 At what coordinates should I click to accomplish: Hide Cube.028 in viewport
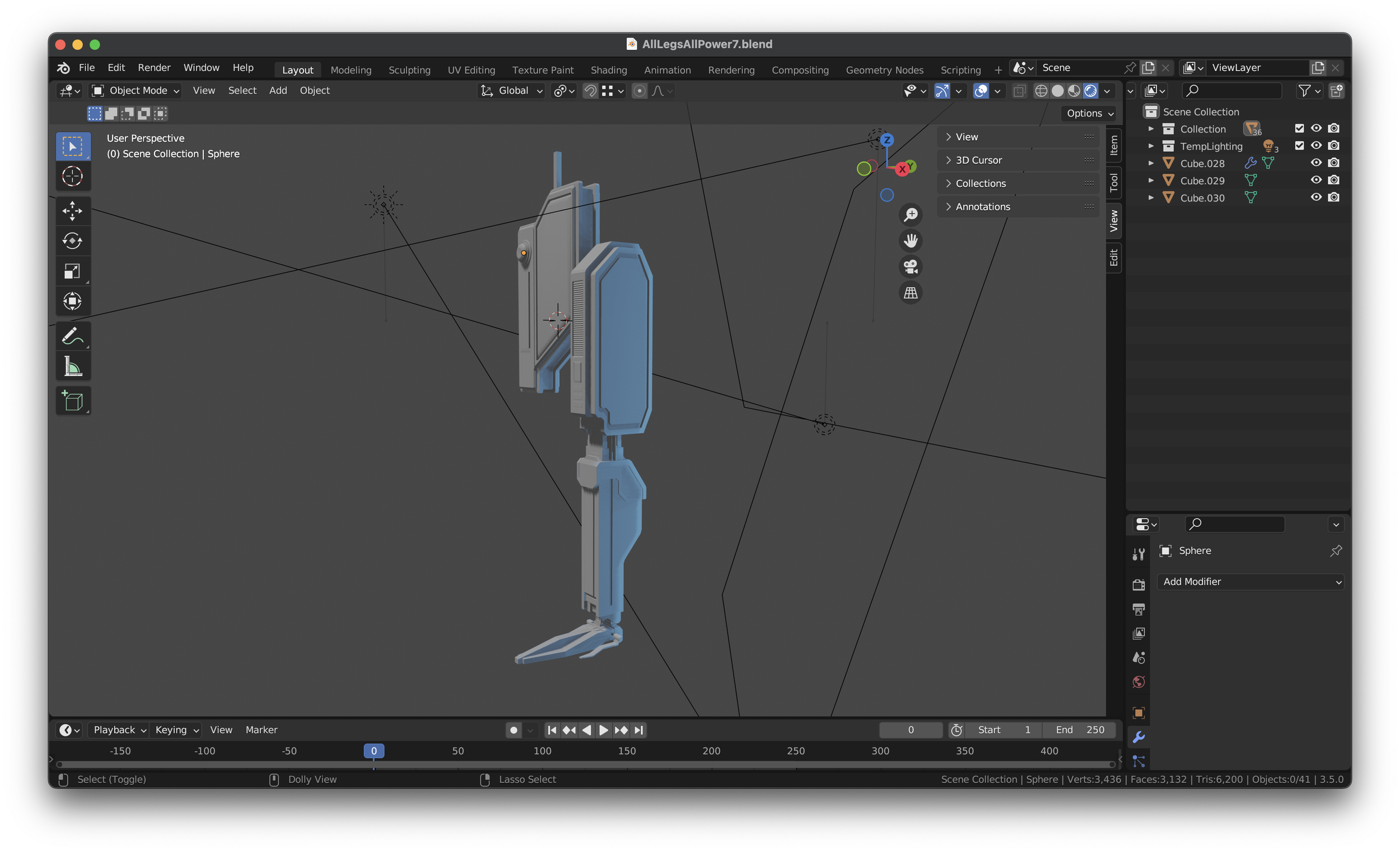[x=1316, y=163]
